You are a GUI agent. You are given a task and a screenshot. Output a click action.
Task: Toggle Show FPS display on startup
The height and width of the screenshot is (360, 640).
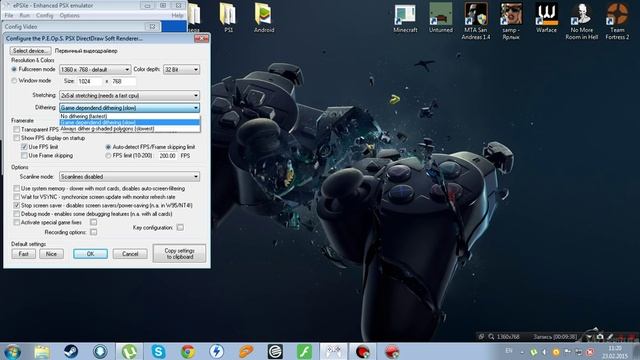[x=16, y=138]
